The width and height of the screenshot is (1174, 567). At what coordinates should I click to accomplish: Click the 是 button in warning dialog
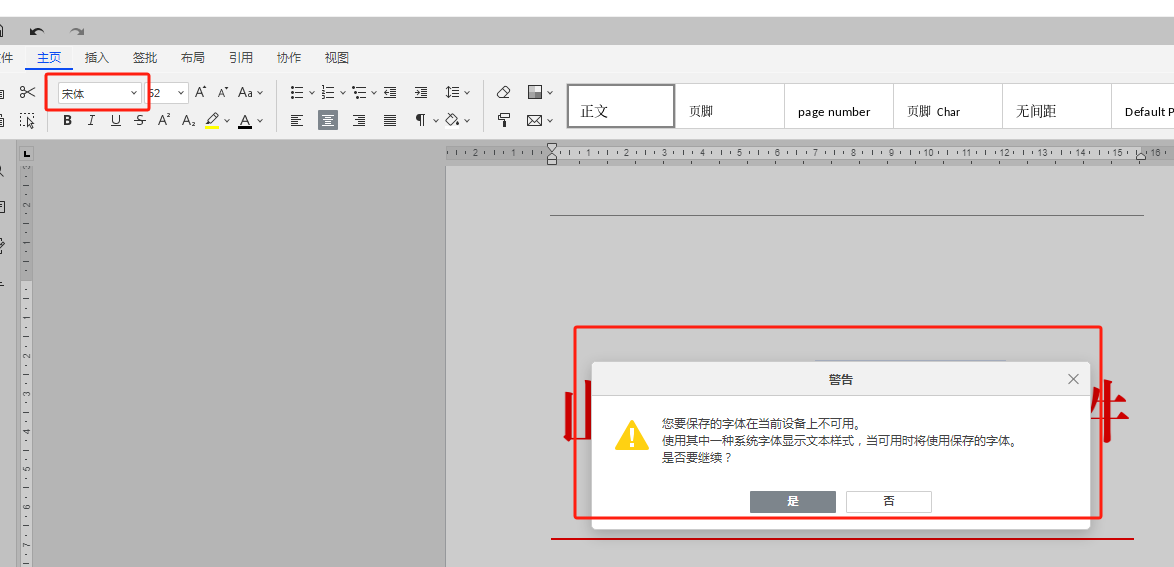pos(793,502)
